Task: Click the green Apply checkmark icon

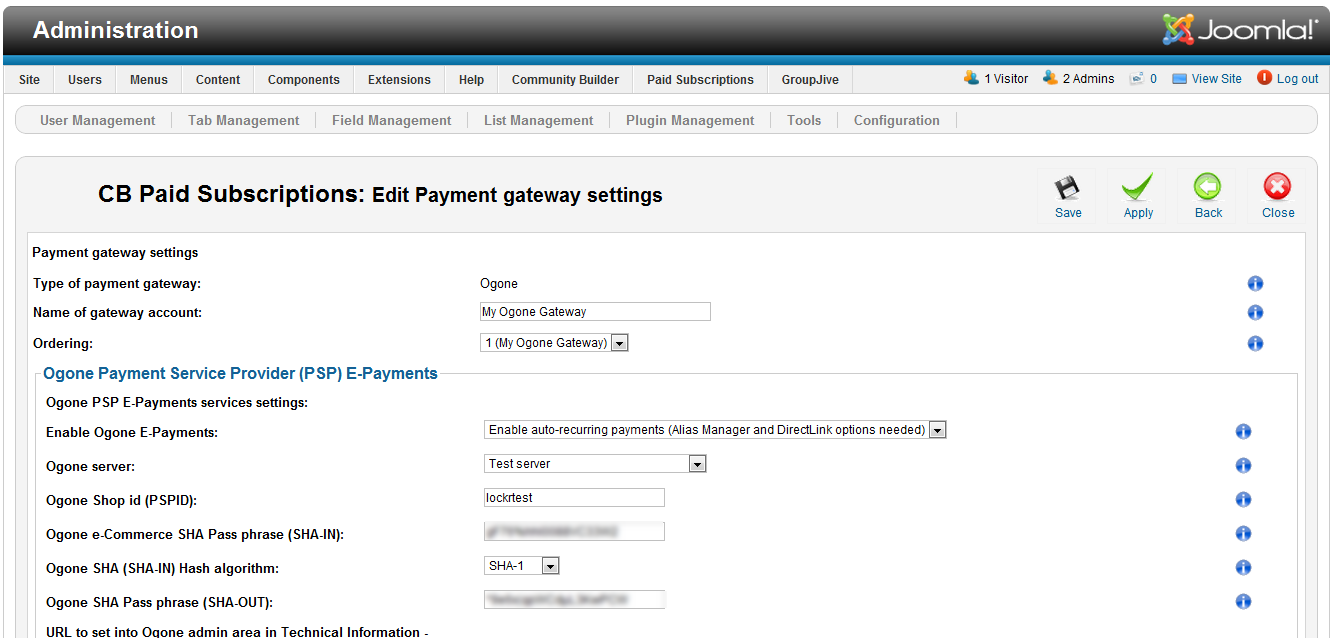Action: click(1138, 187)
